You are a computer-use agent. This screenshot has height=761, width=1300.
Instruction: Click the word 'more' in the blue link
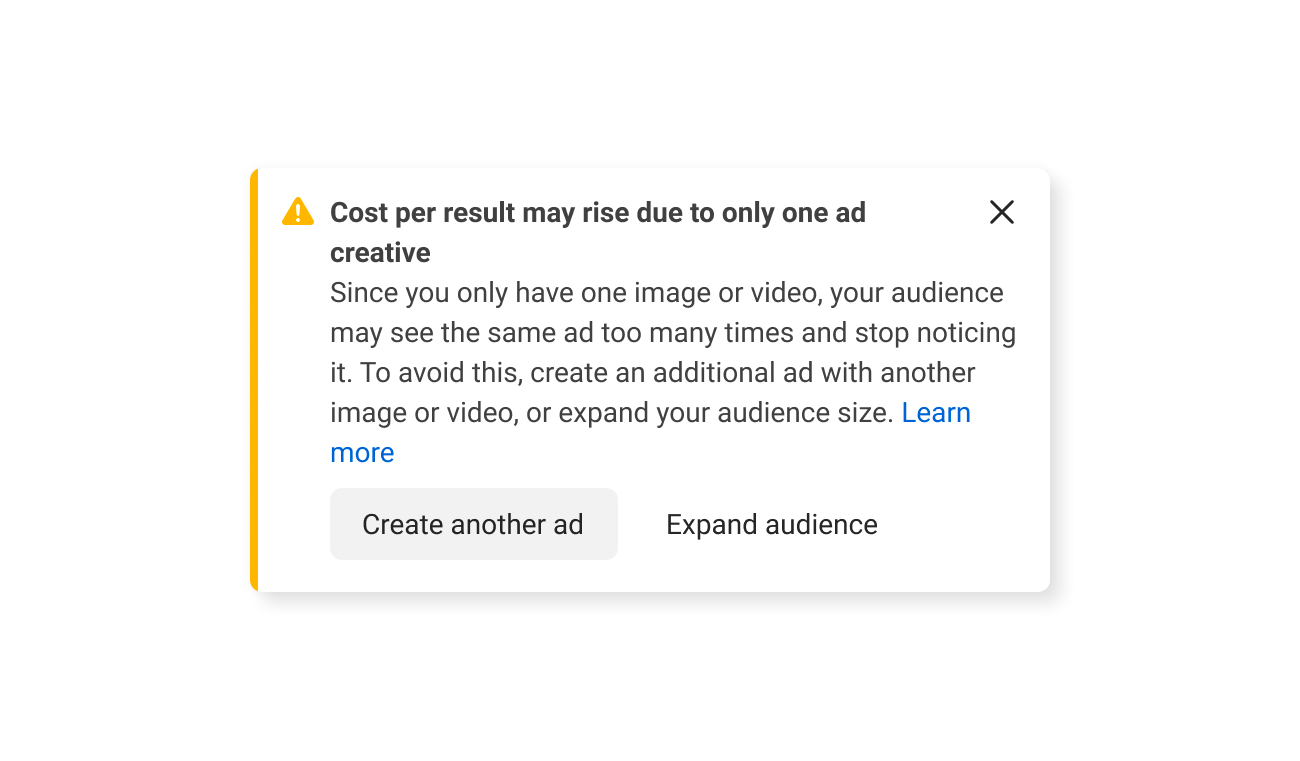(x=362, y=453)
